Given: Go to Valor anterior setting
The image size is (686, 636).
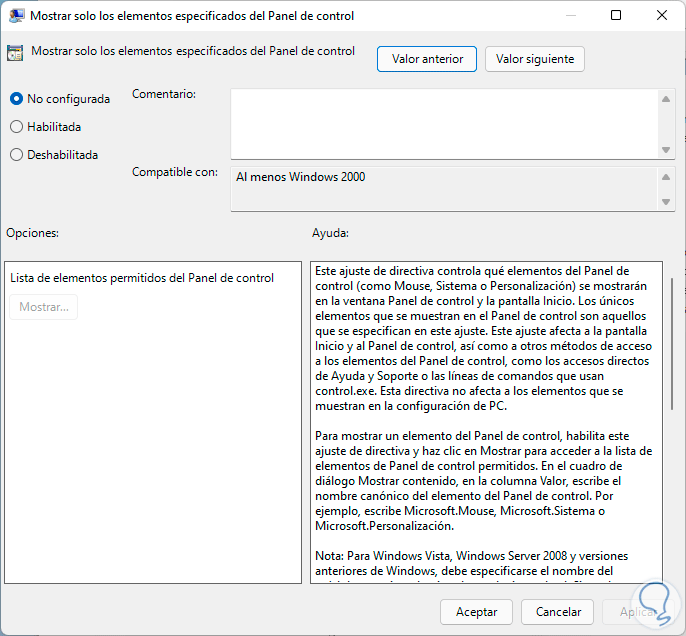Looking at the screenshot, I should point(427,59).
